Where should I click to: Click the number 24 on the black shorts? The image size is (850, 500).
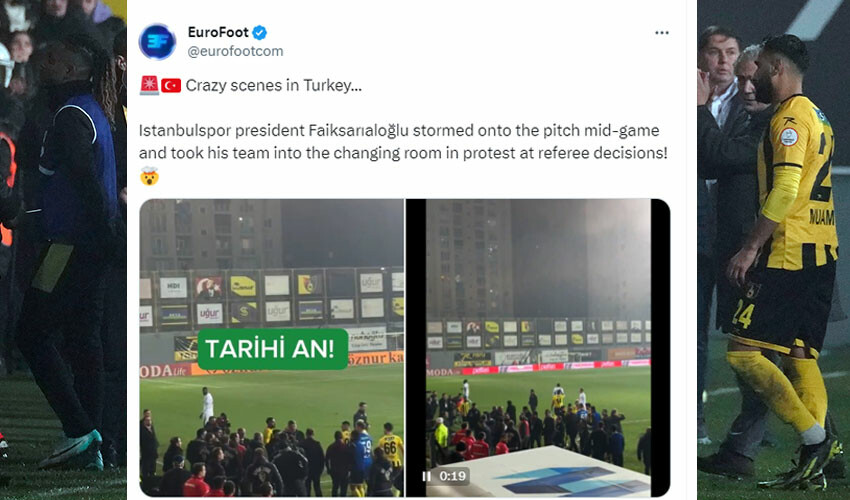point(743,315)
